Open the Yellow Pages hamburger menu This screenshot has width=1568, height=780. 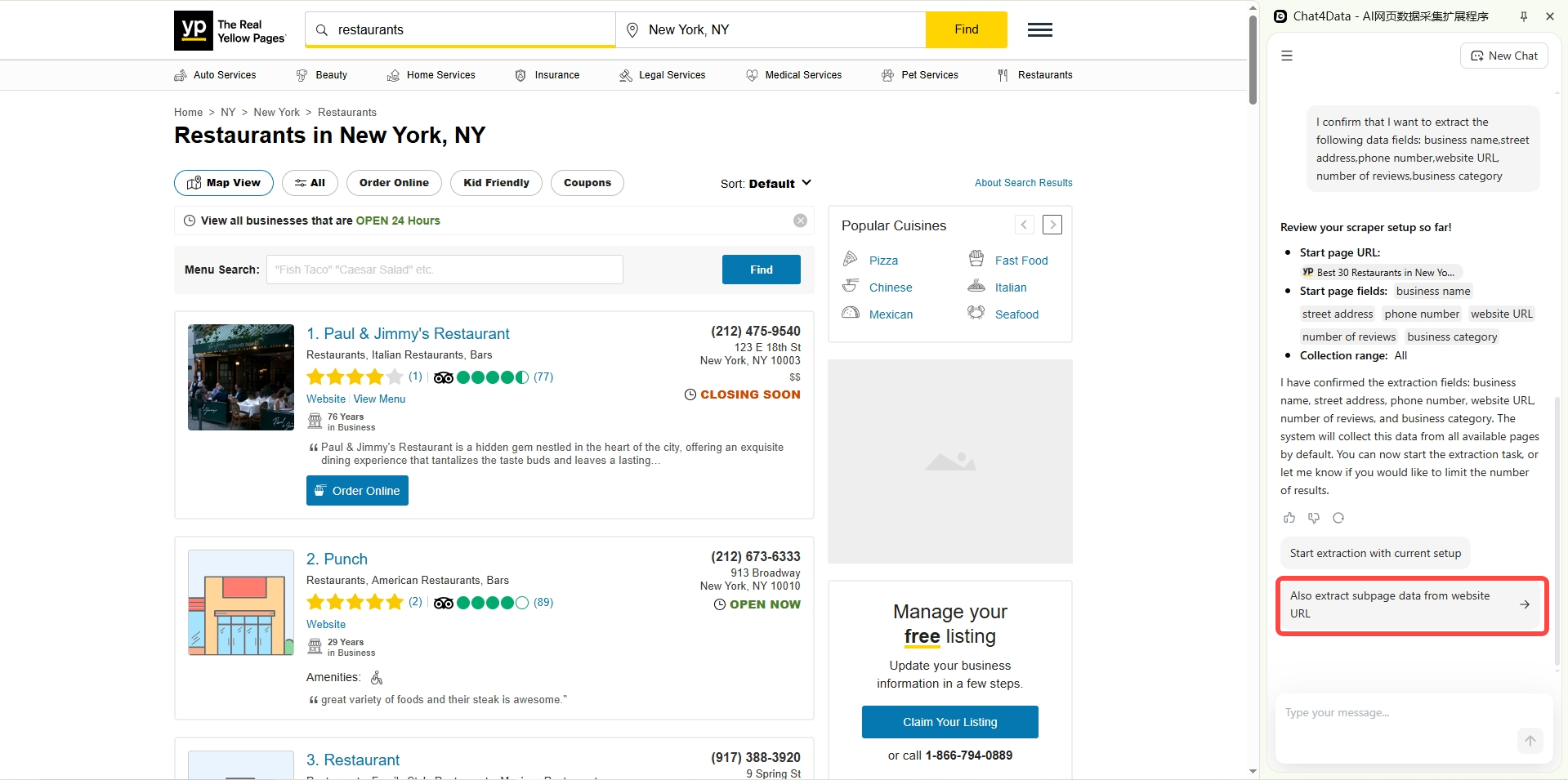[1039, 30]
